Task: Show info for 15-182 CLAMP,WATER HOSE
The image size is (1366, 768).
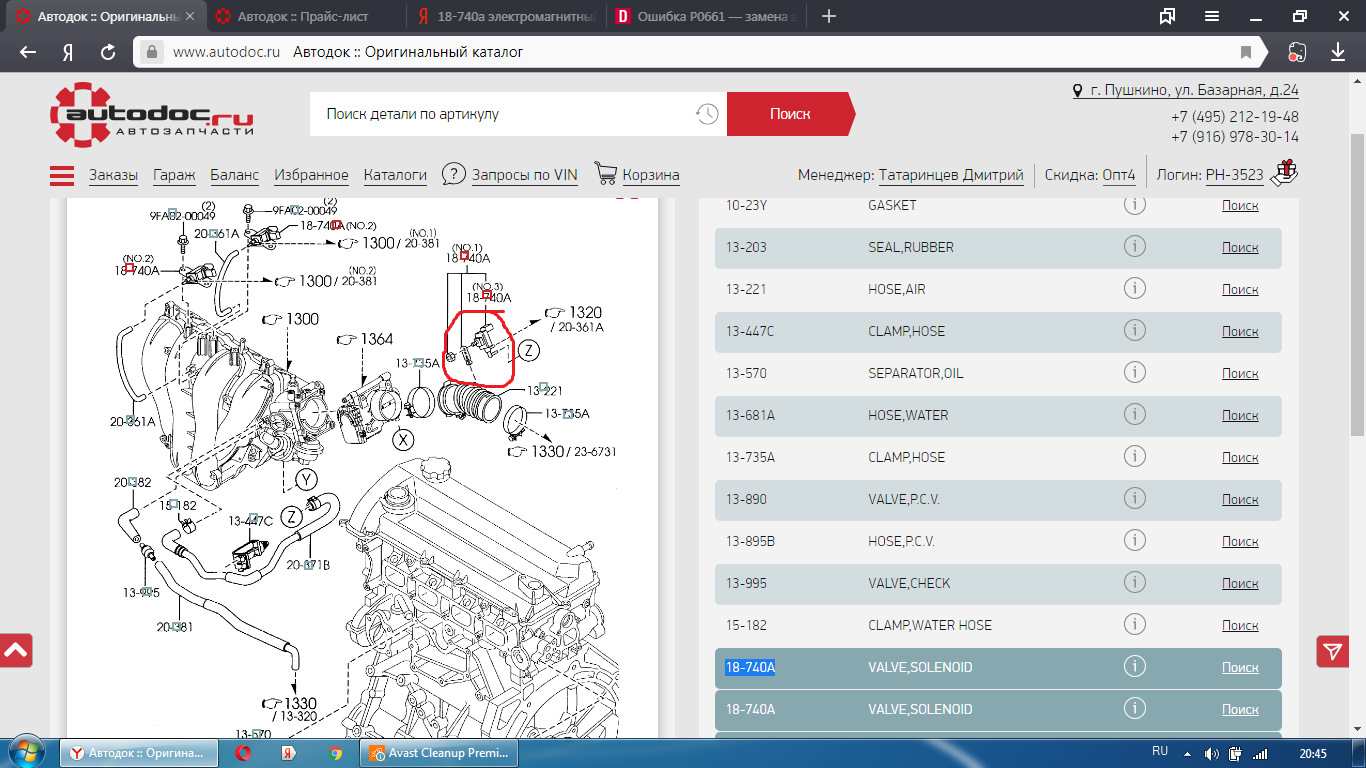Action: 1134,624
